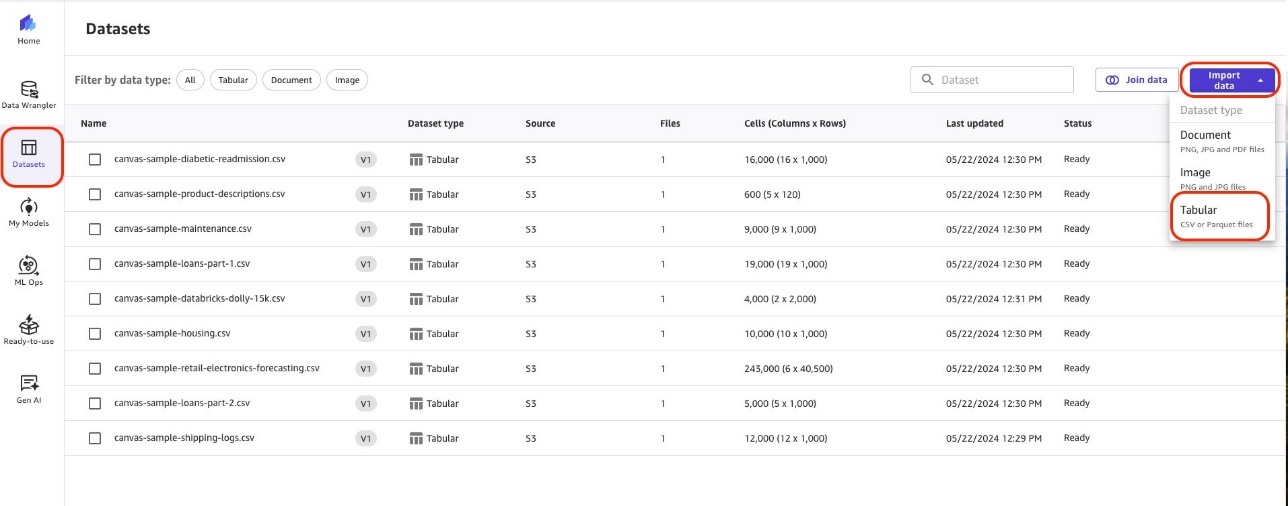
Task: Filter datasets by Document type
Action: pos(292,80)
